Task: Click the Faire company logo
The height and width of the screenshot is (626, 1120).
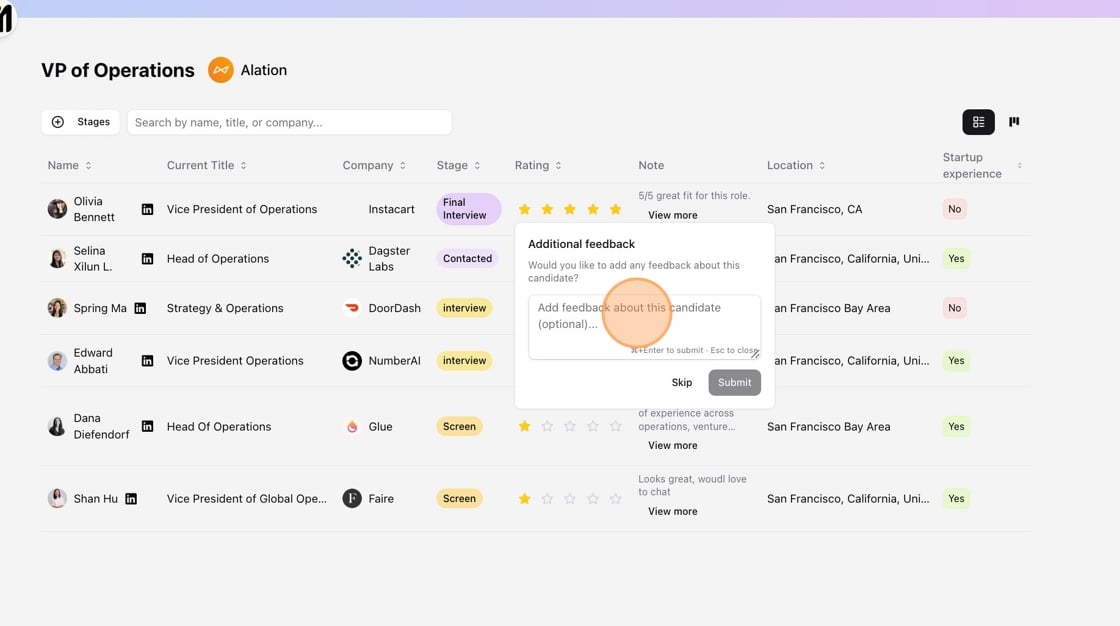Action: pyautogui.click(x=351, y=499)
